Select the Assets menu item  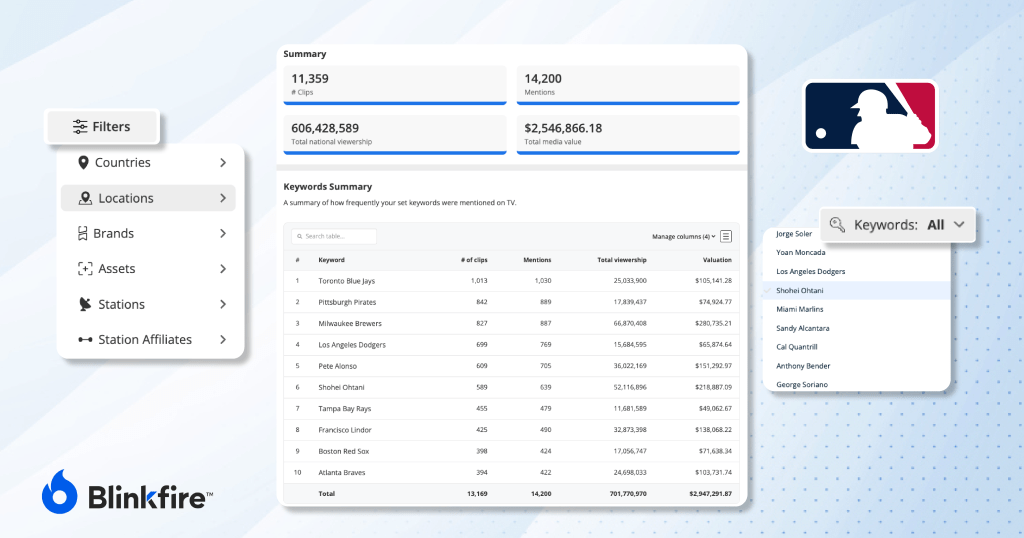[x=148, y=268]
